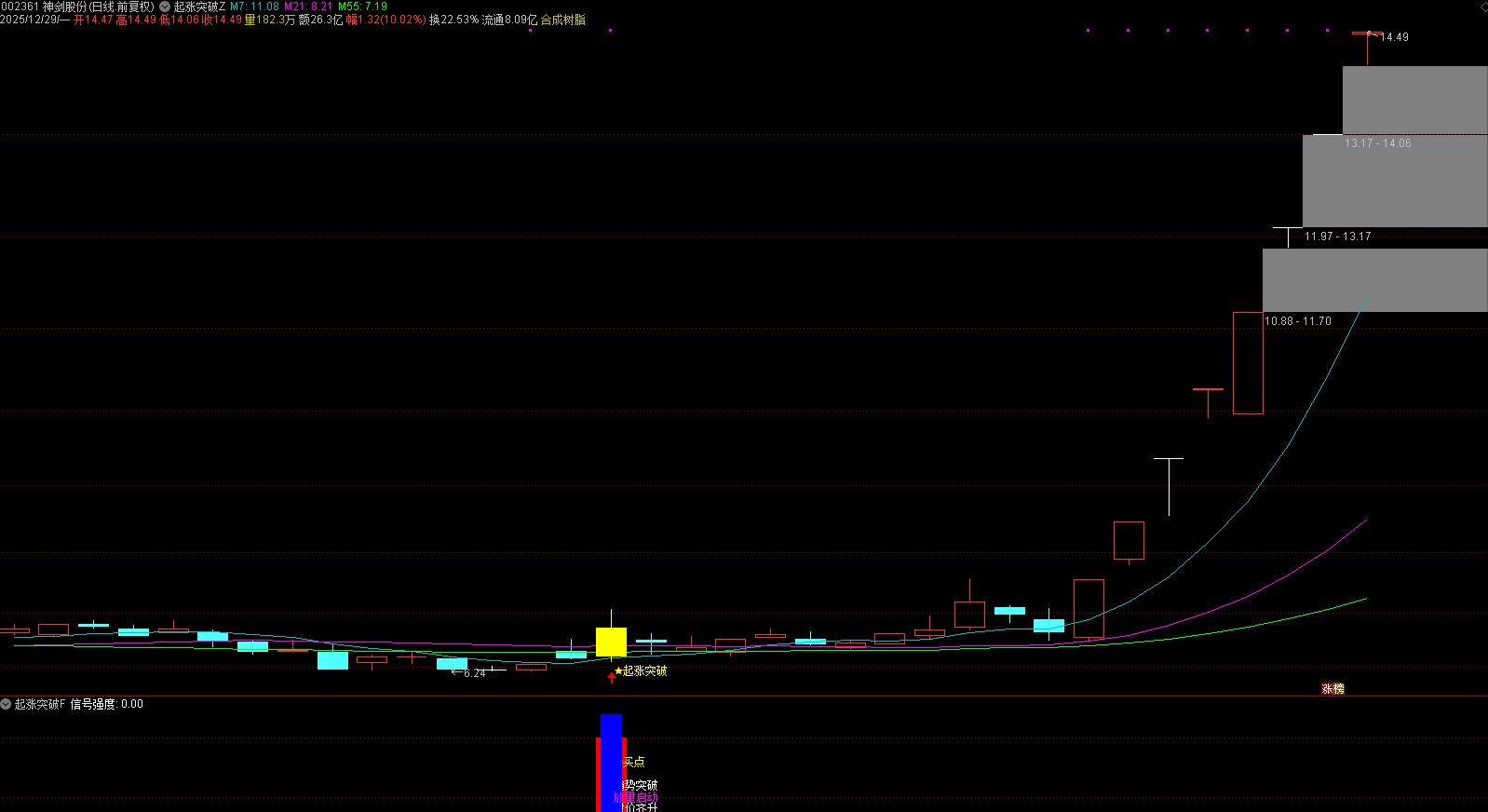The height and width of the screenshot is (812, 1488).
Task: Click the 起涨突破F 信号强度: 0.00 label
Action: pos(78,704)
